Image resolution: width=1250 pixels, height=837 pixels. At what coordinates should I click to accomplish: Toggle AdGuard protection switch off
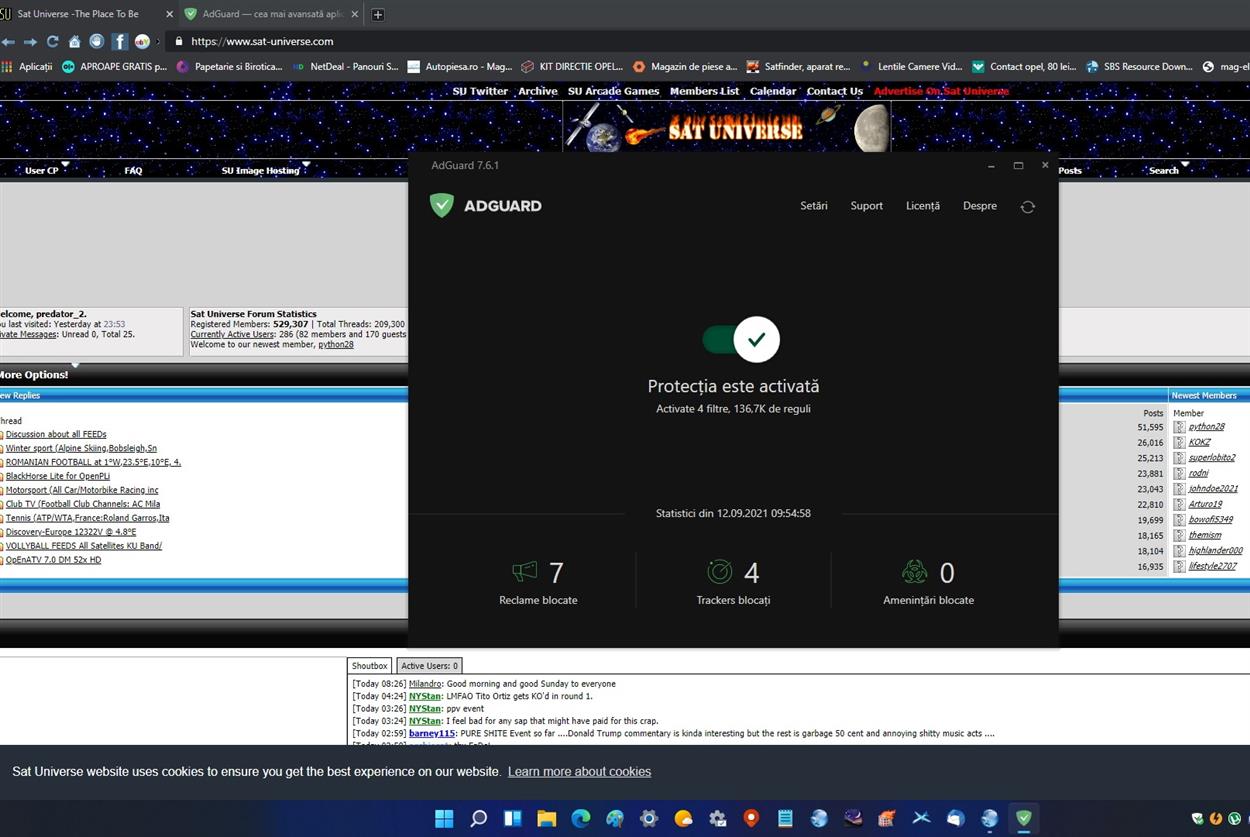pos(741,340)
